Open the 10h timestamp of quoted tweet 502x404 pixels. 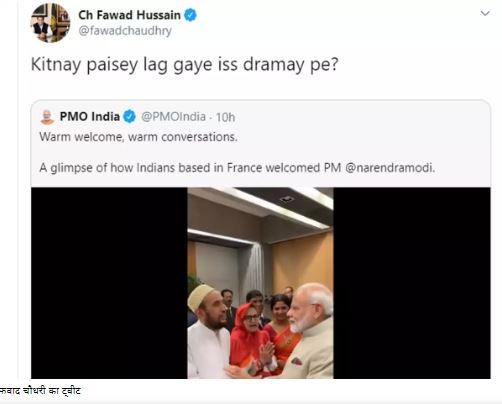tap(225, 117)
